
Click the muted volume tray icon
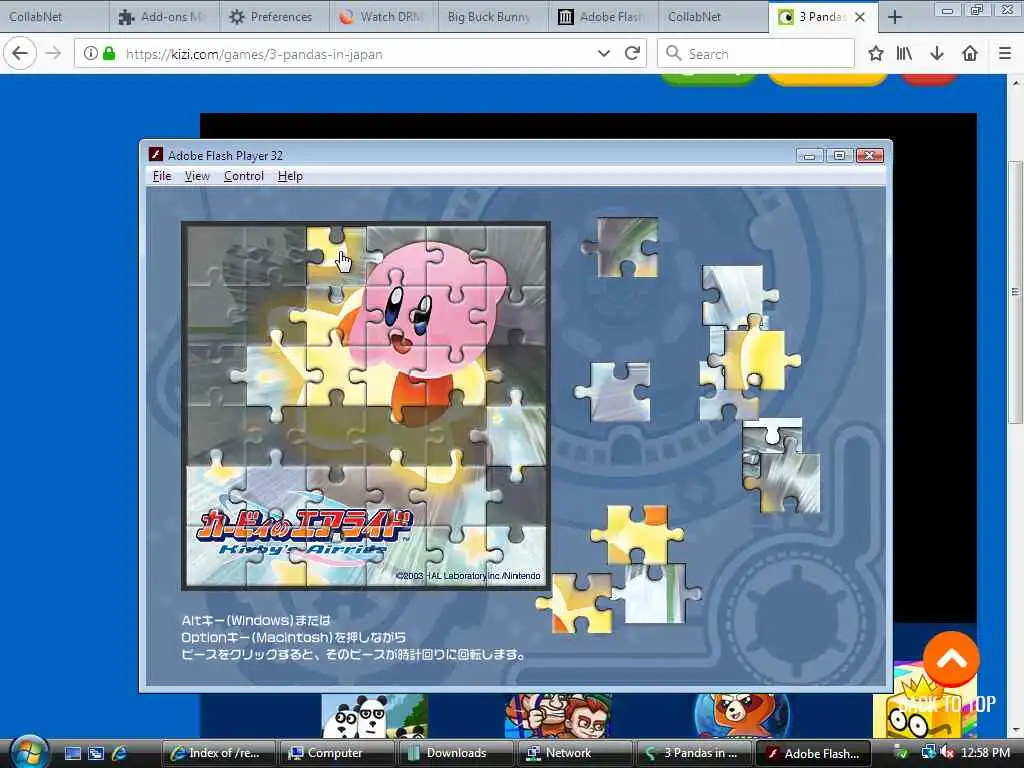tap(946, 753)
